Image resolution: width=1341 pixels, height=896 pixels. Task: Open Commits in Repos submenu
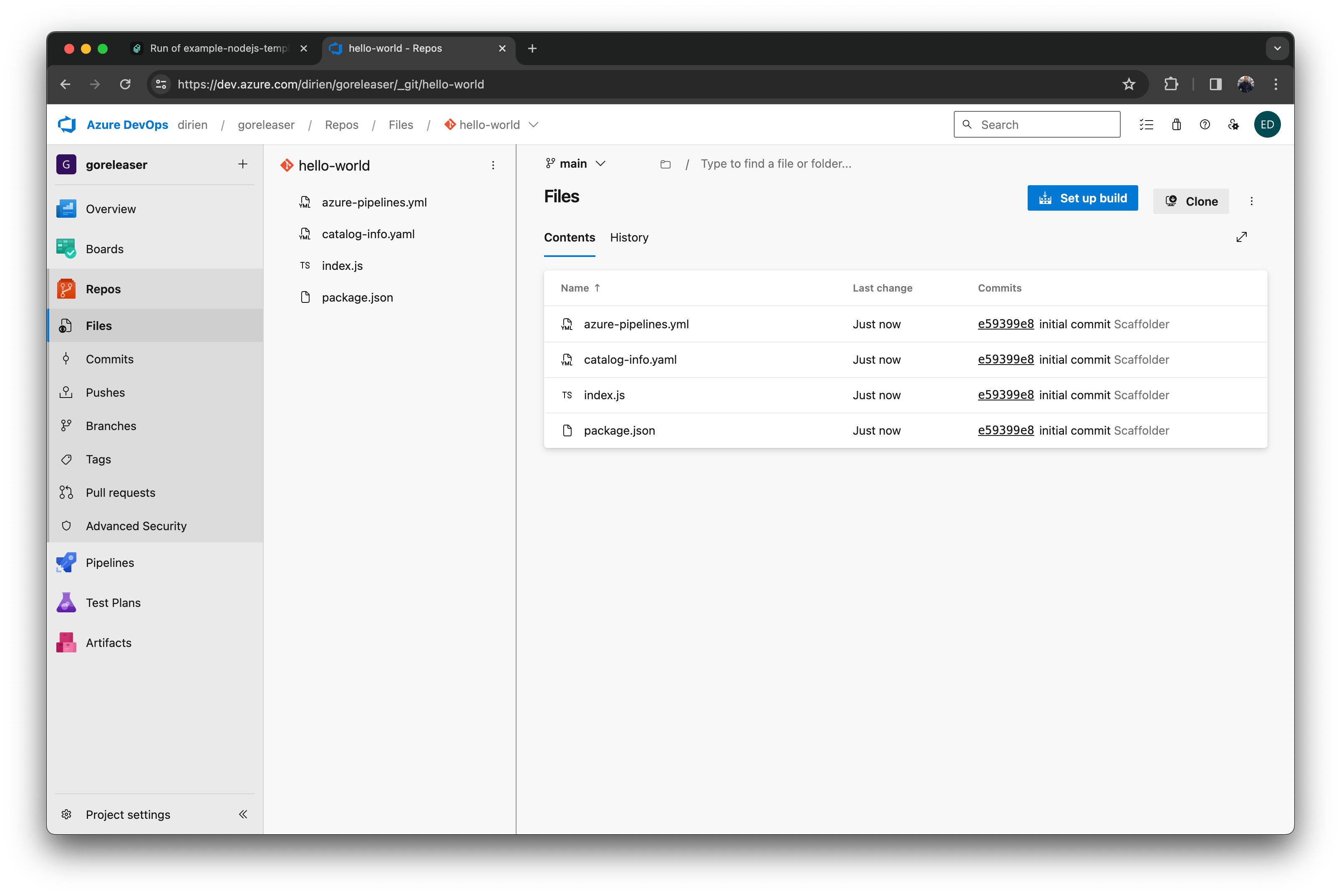coord(109,359)
